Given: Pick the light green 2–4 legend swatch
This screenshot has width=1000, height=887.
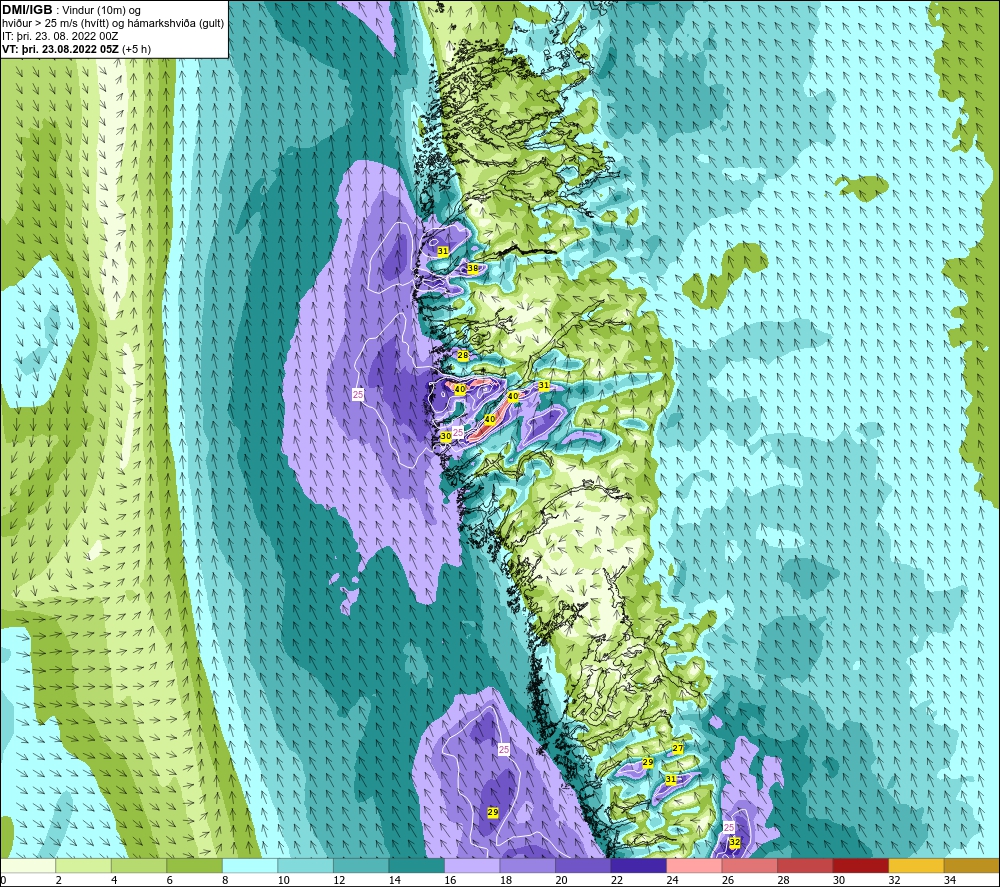Looking at the screenshot, I should click(x=84, y=865).
